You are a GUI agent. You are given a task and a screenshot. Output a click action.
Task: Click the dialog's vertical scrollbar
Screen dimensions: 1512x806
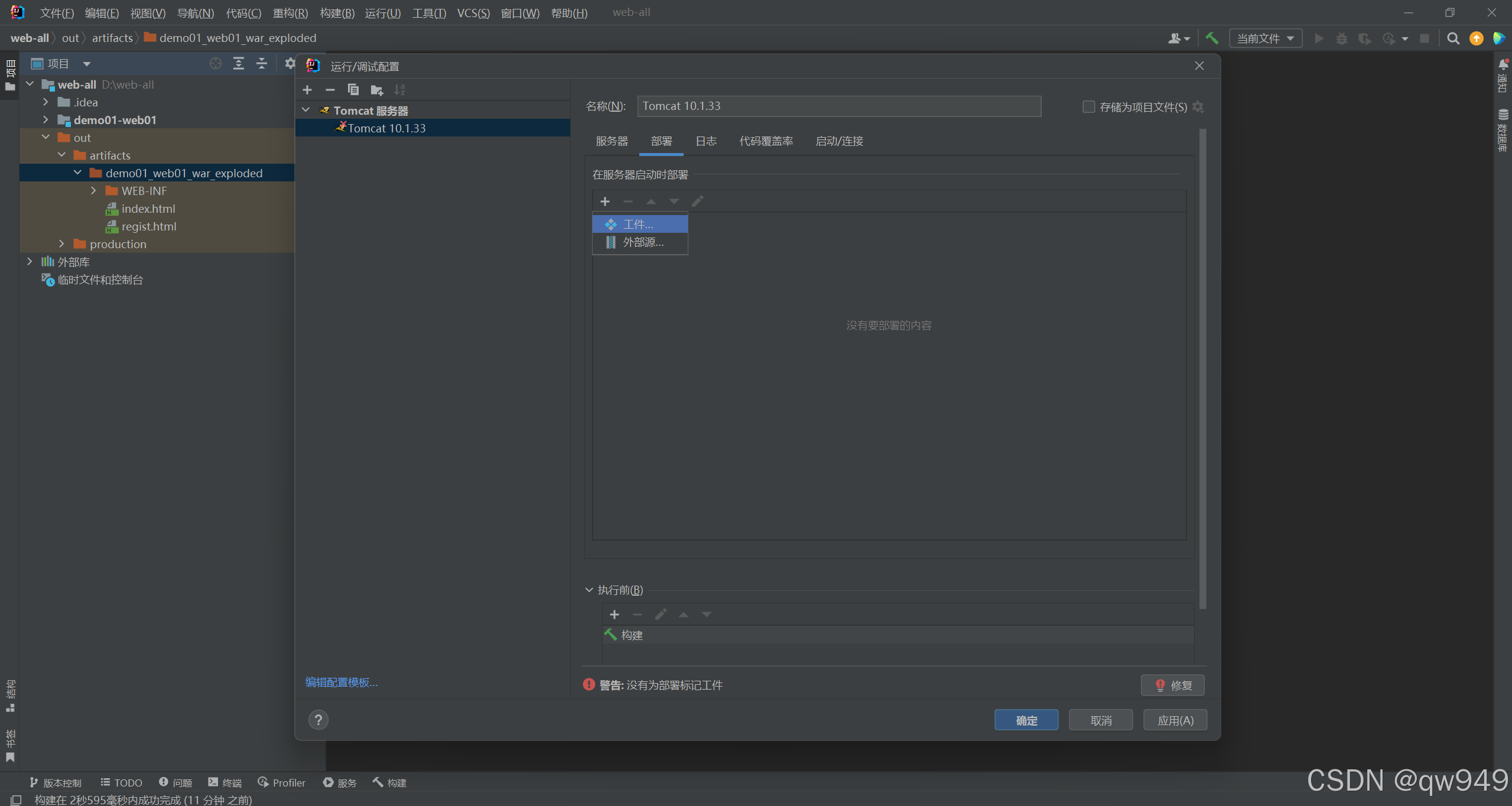coord(1202,366)
